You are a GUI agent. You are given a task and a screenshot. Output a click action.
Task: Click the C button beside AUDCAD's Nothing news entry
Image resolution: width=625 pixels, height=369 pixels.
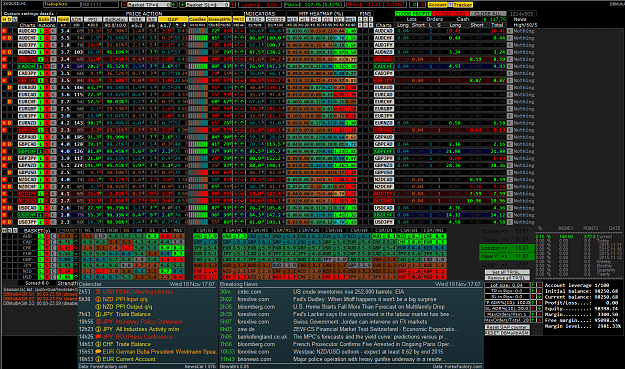point(510,31)
